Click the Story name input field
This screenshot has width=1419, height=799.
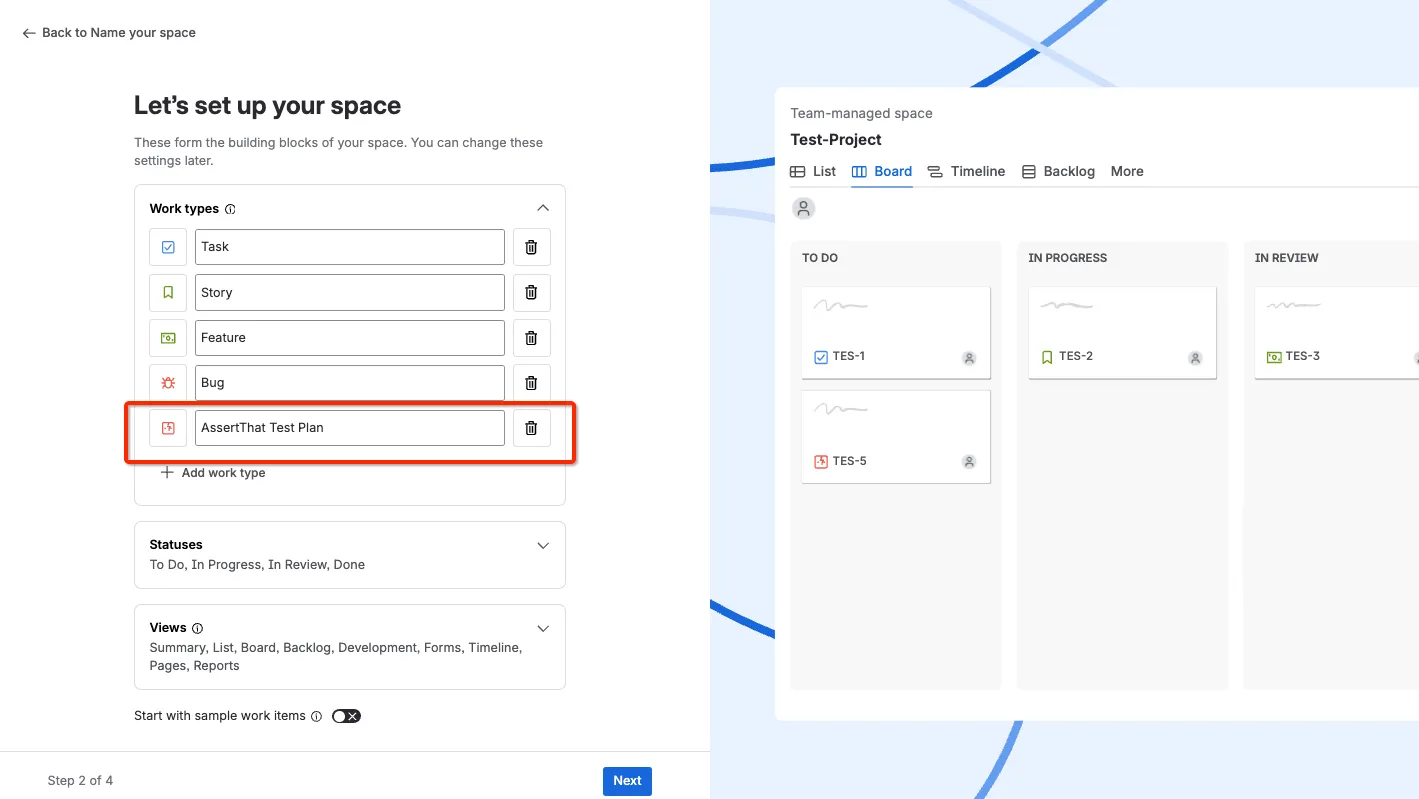pos(350,292)
